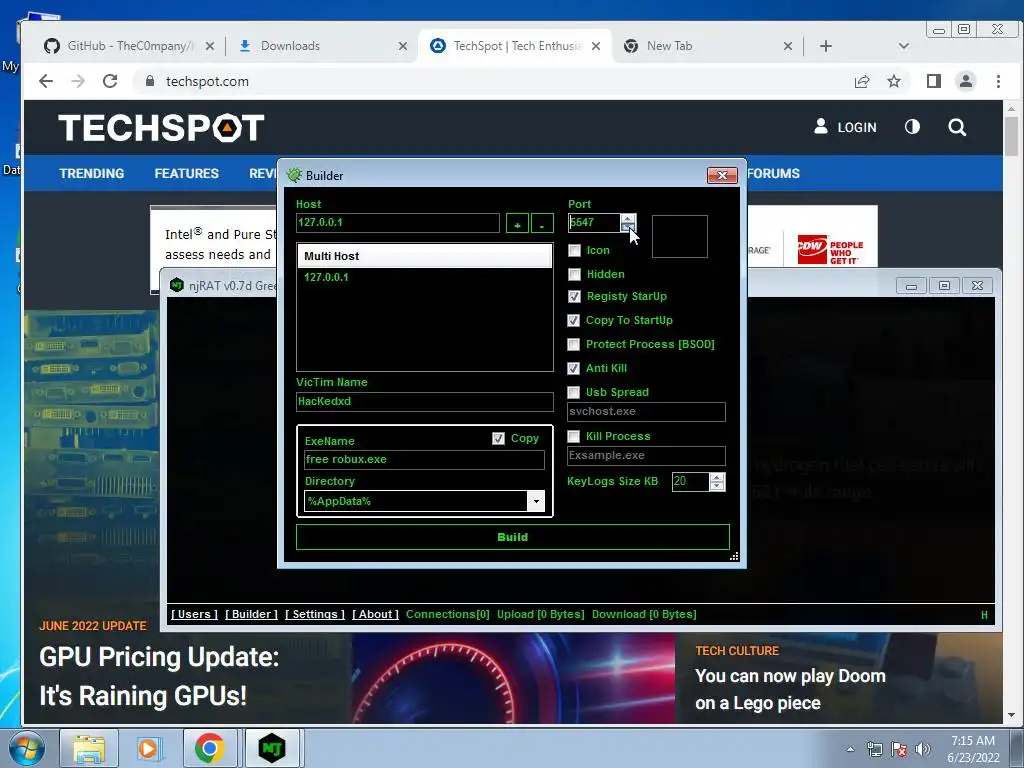Open Windows Media Player taskbar icon
Image resolution: width=1024 pixels, height=768 pixels.
click(x=149, y=748)
